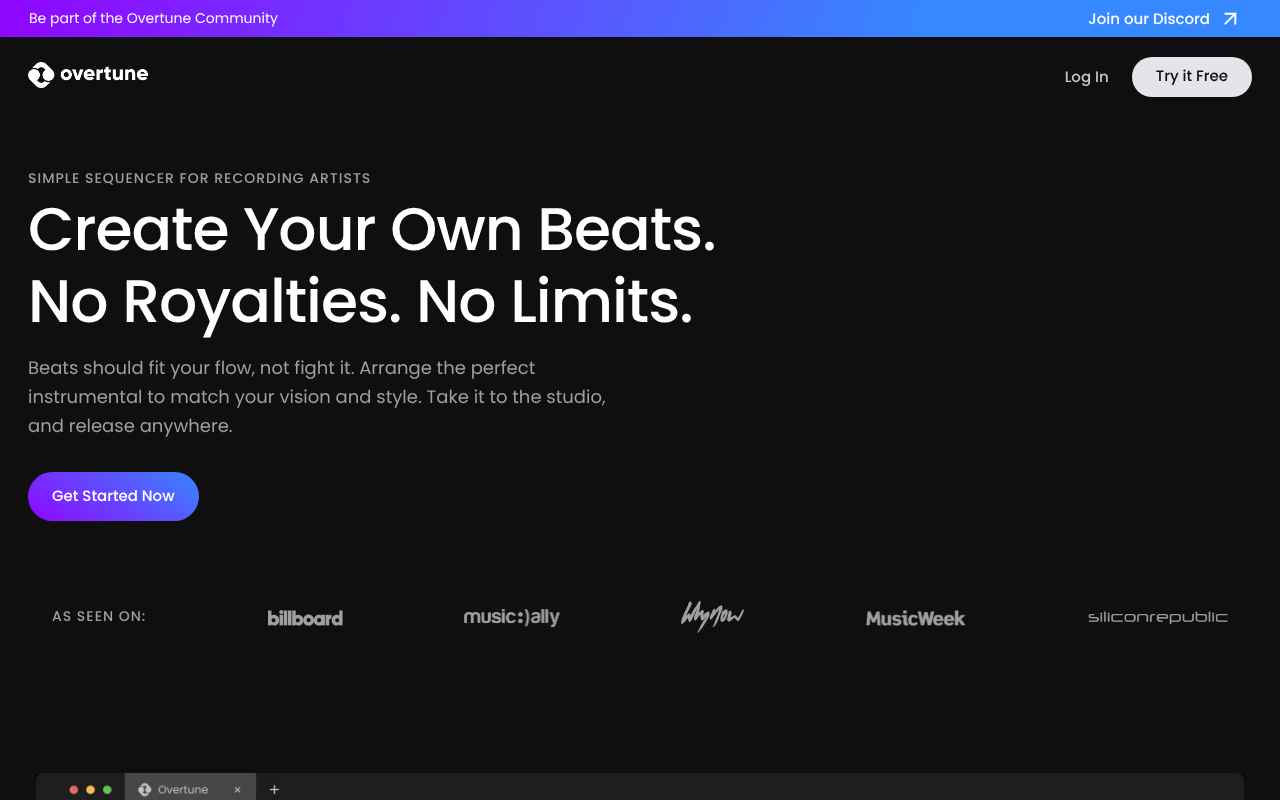
Task: Close the Overtune tab
Action: coord(237,789)
